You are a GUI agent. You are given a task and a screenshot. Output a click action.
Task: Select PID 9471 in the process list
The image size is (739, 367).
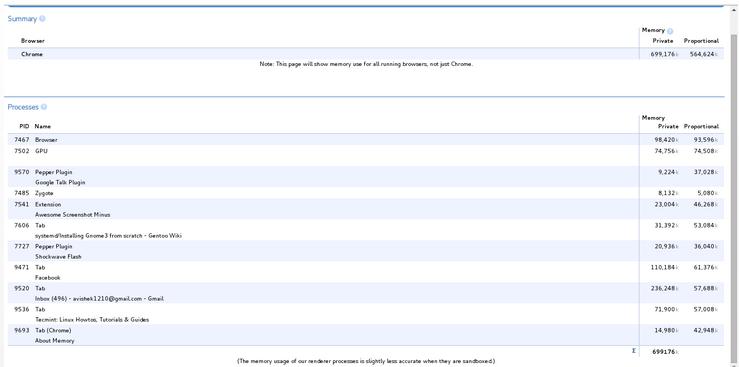[22, 268]
